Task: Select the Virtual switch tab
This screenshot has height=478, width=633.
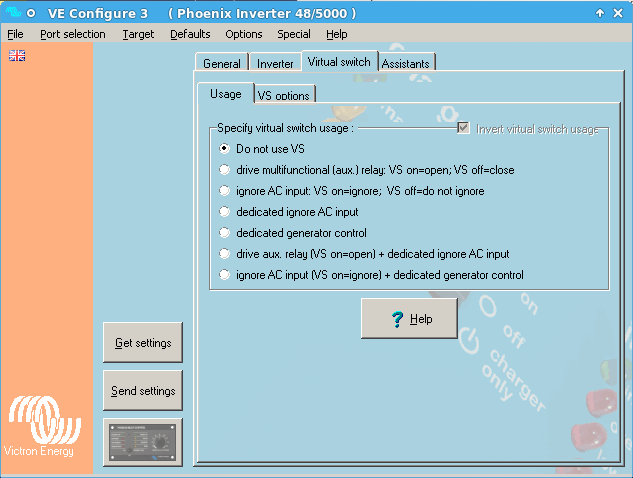Action: pos(339,62)
